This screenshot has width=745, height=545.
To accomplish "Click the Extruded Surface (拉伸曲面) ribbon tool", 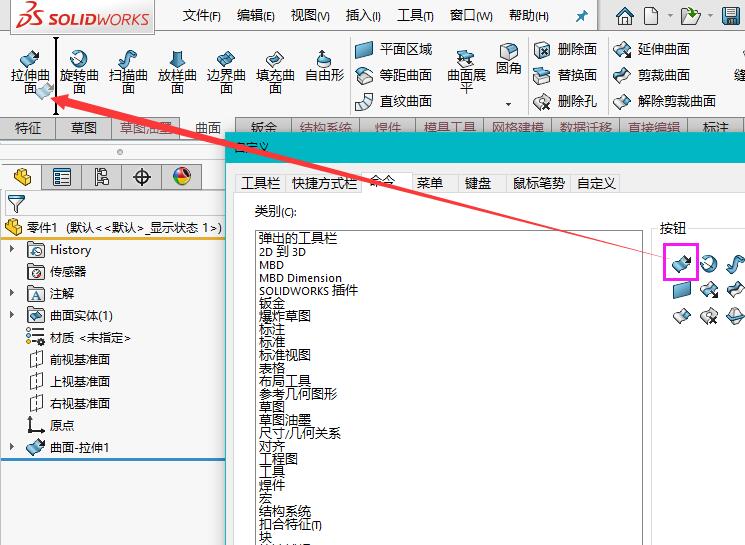I will [x=30, y=72].
